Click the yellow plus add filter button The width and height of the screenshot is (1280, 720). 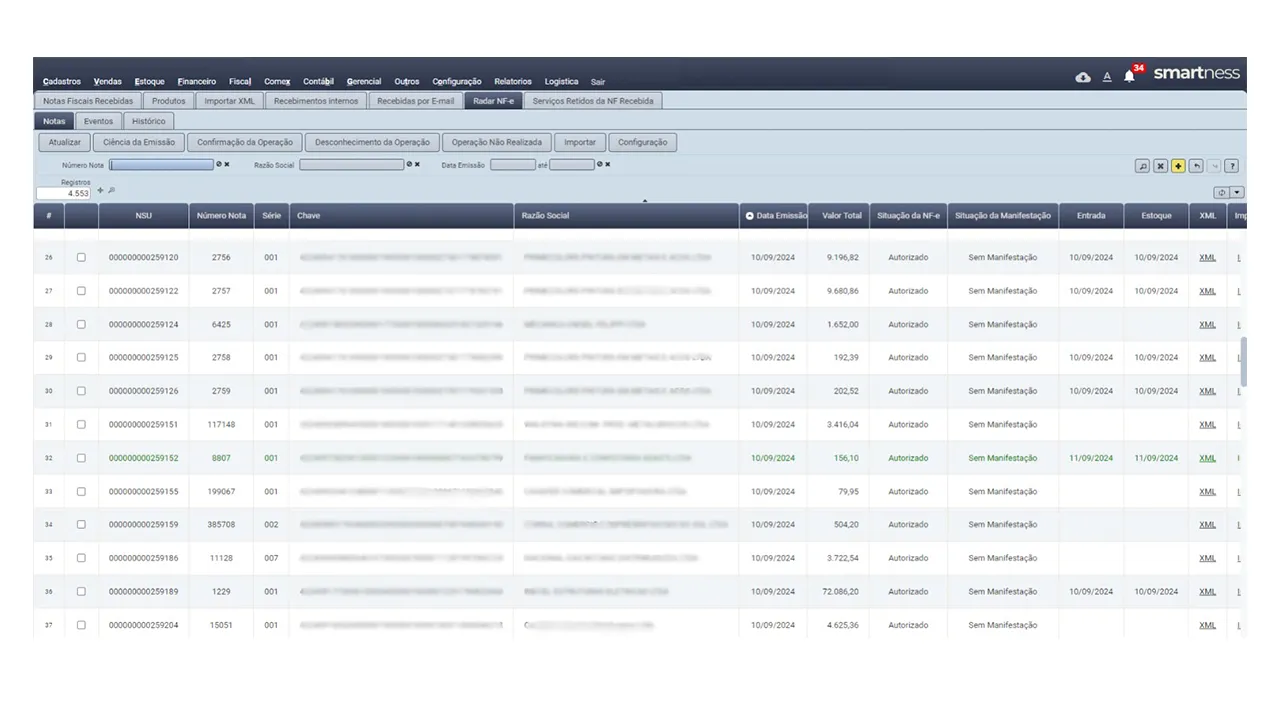[1179, 166]
